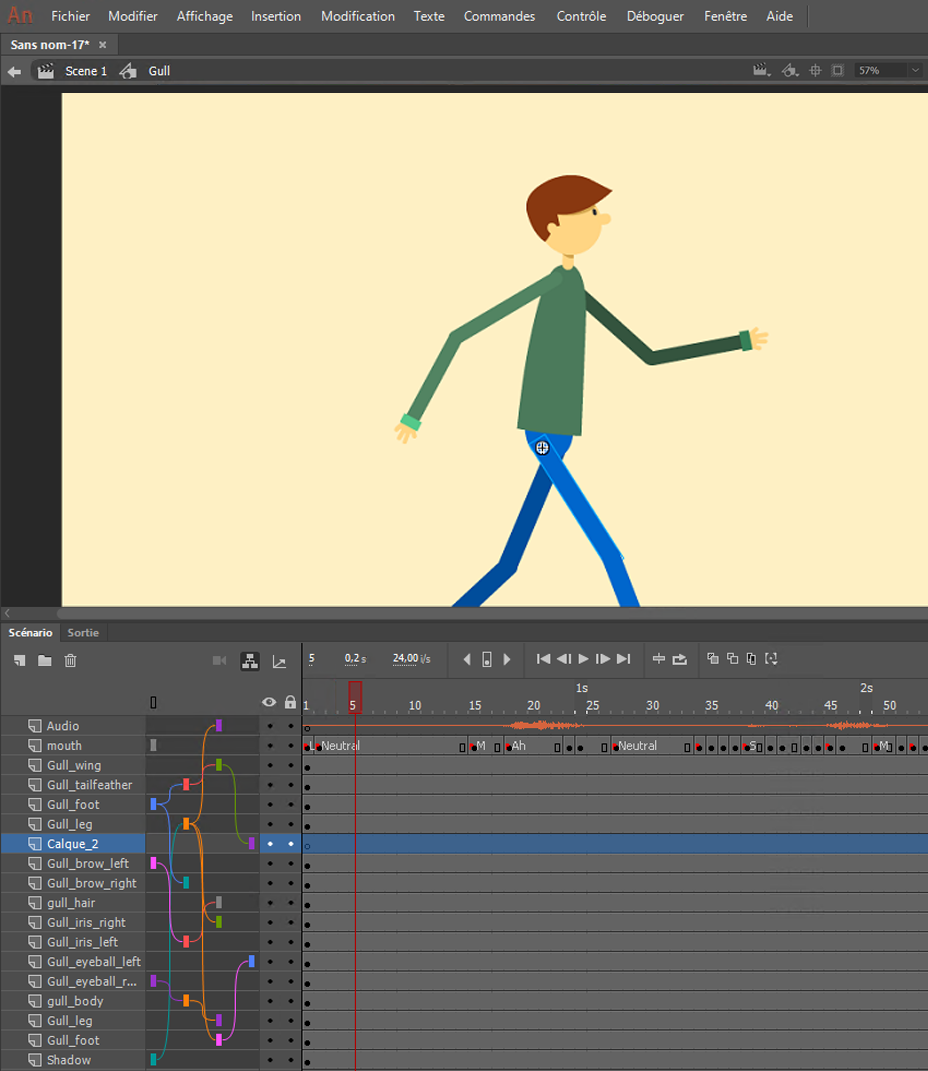
Task: Delete the selected layer with the trash icon
Action: (x=70, y=660)
